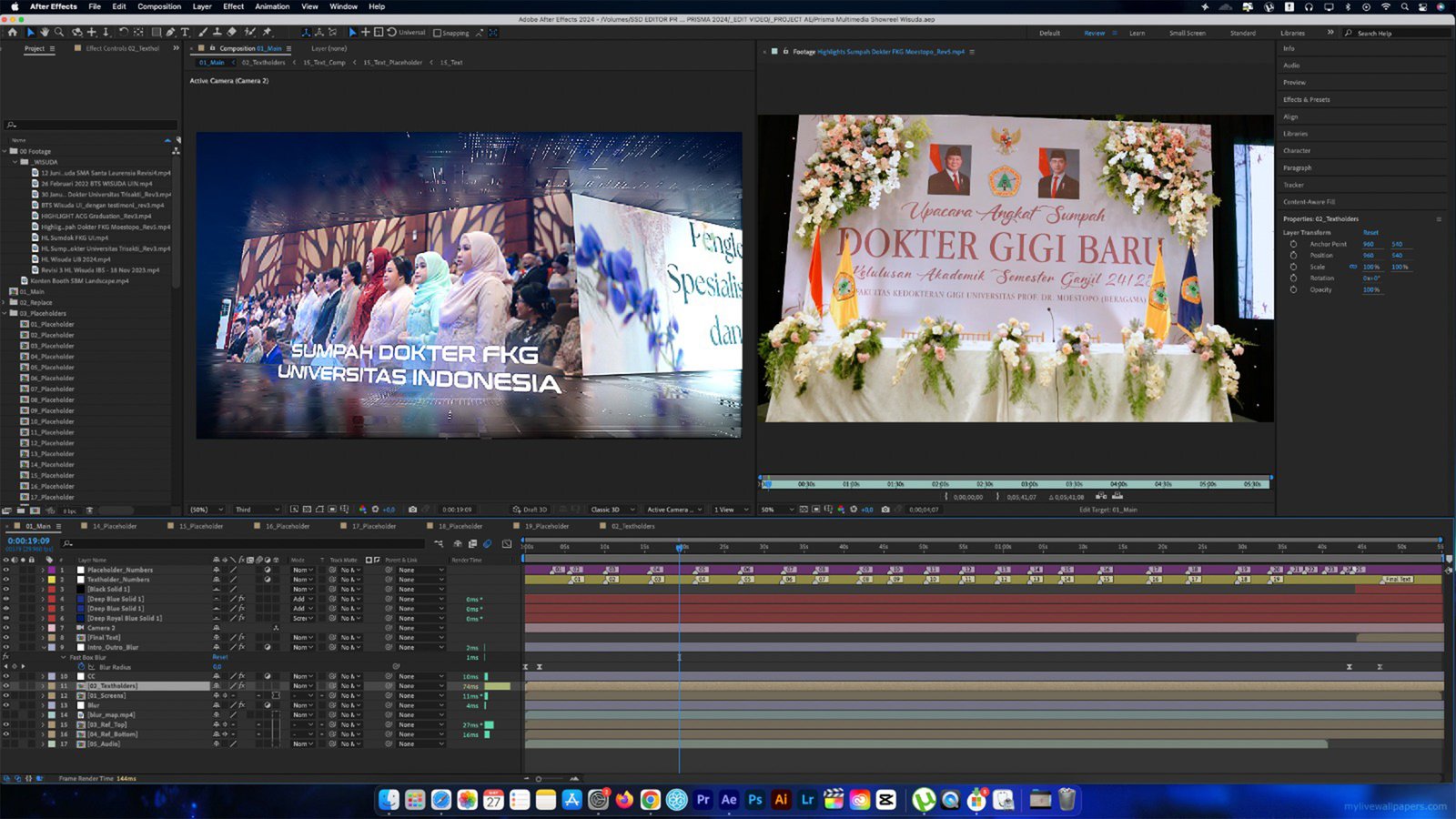
Task: Click Reset for Fast Box Blur effect
Action: tap(219, 657)
